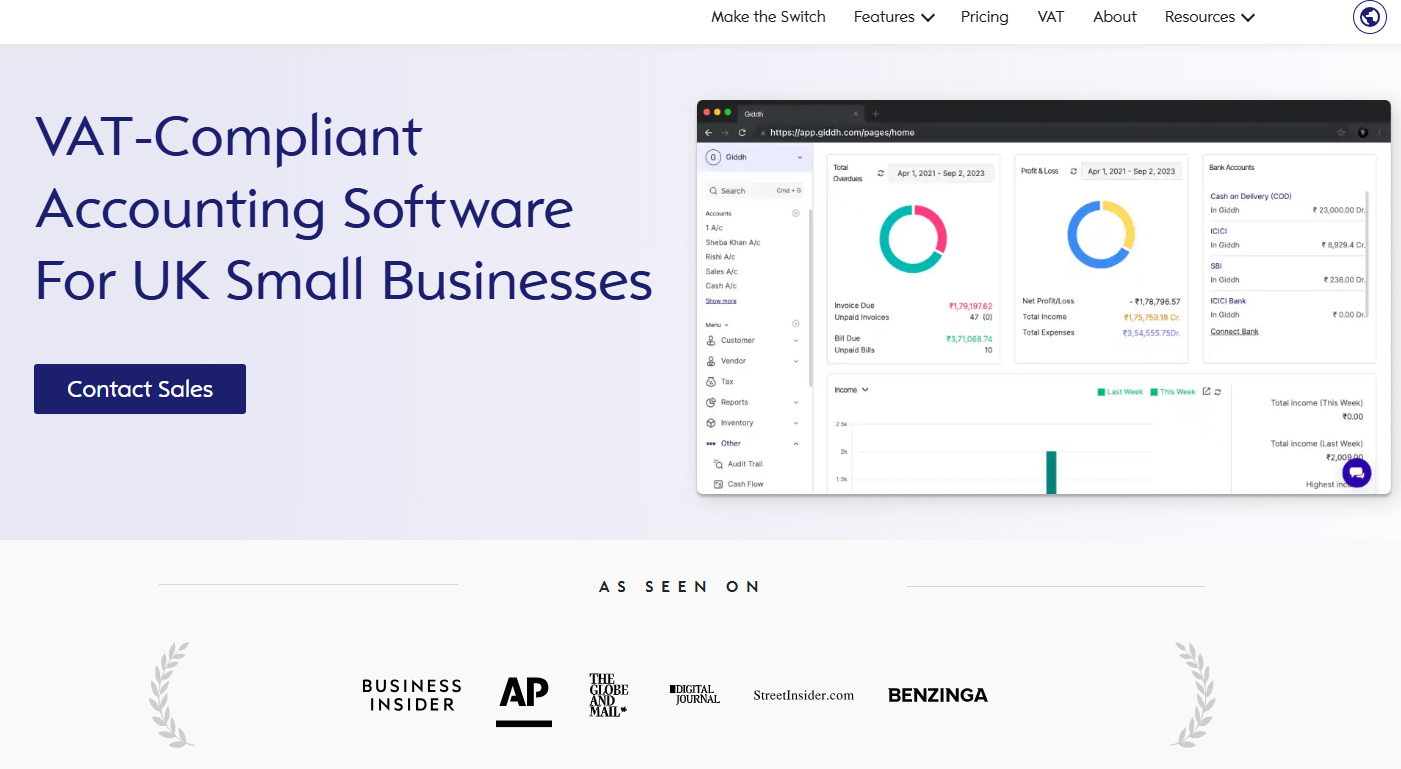Screen dimensions: 1401x769
Task: Click the Contact Sales button
Action: click(140, 389)
